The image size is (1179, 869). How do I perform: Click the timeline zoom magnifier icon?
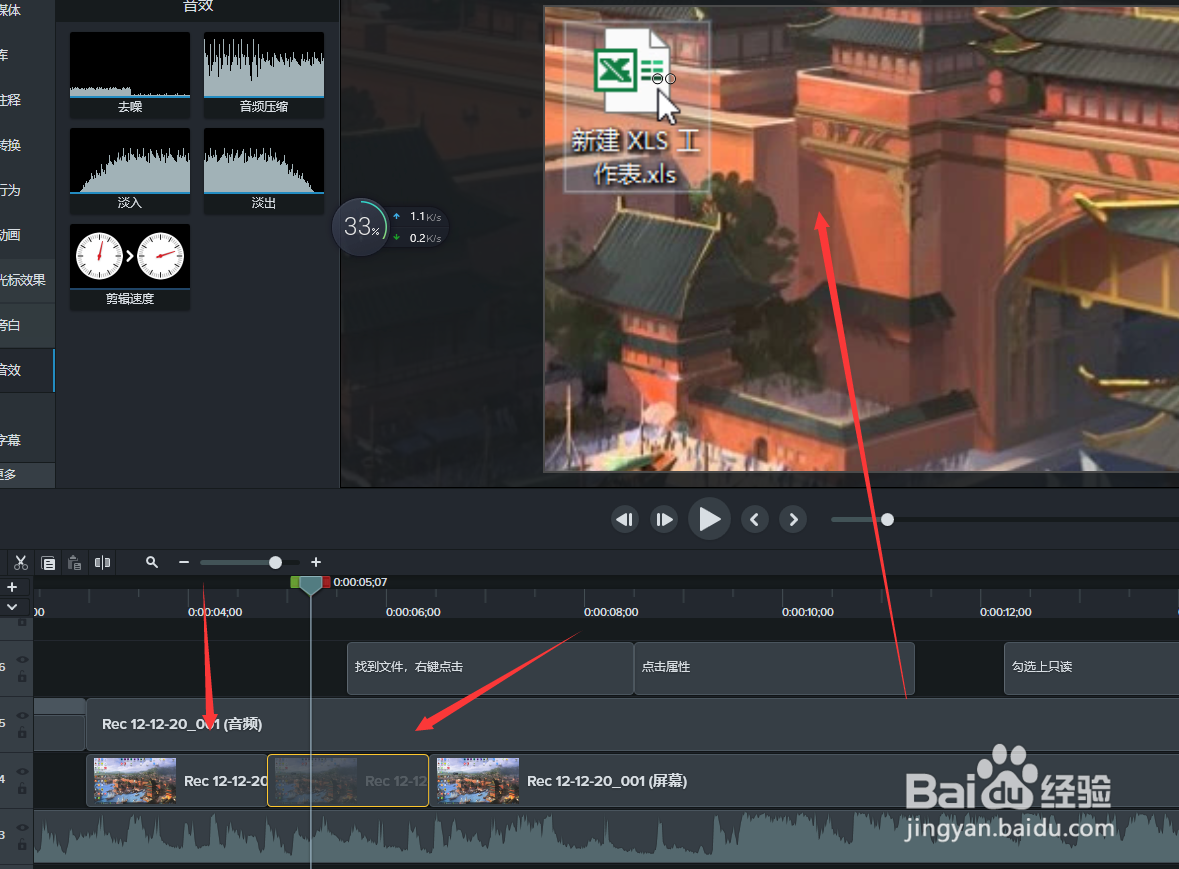tap(152, 562)
